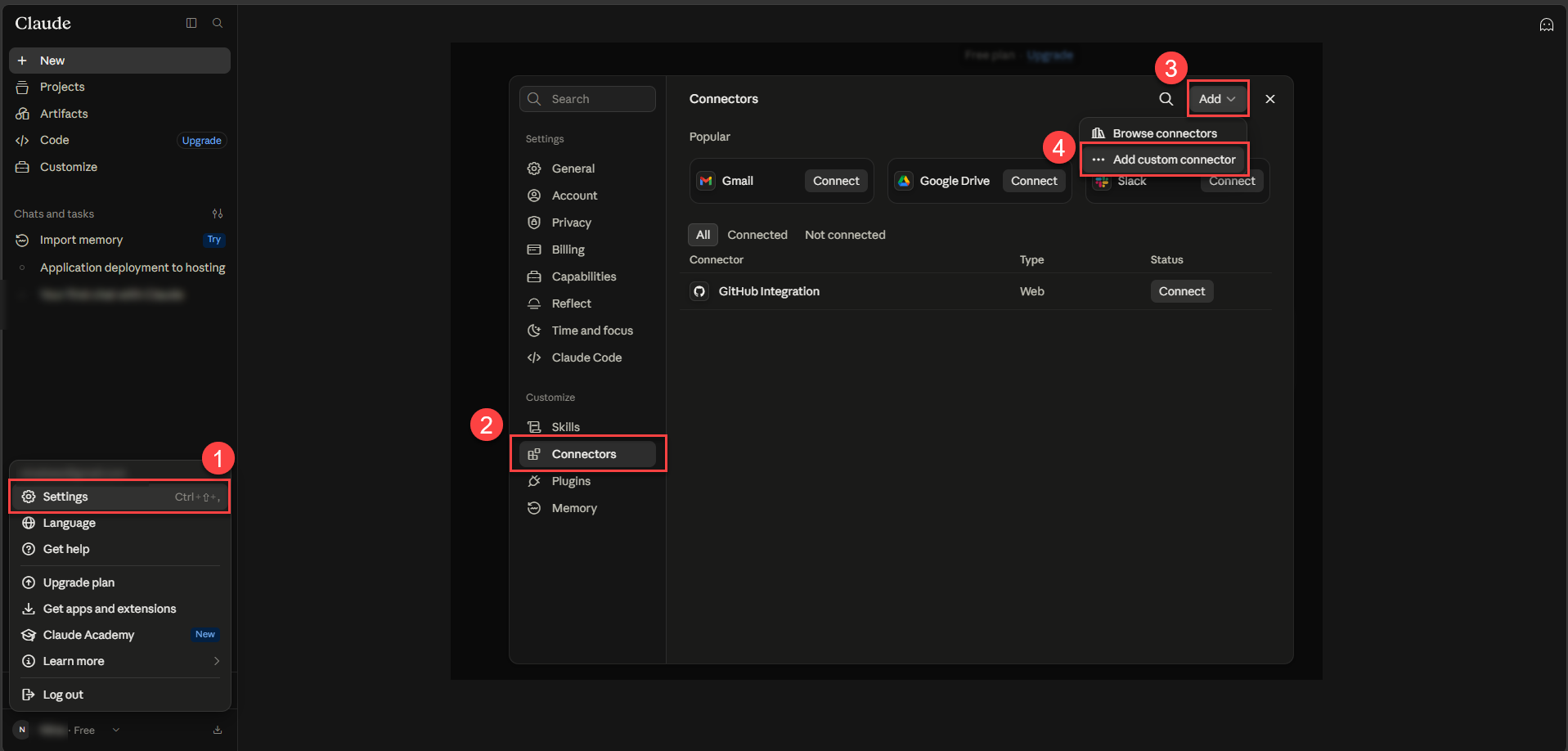Click the Connectors search magnifier icon
The width and height of the screenshot is (1568, 751).
click(x=1166, y=99)
